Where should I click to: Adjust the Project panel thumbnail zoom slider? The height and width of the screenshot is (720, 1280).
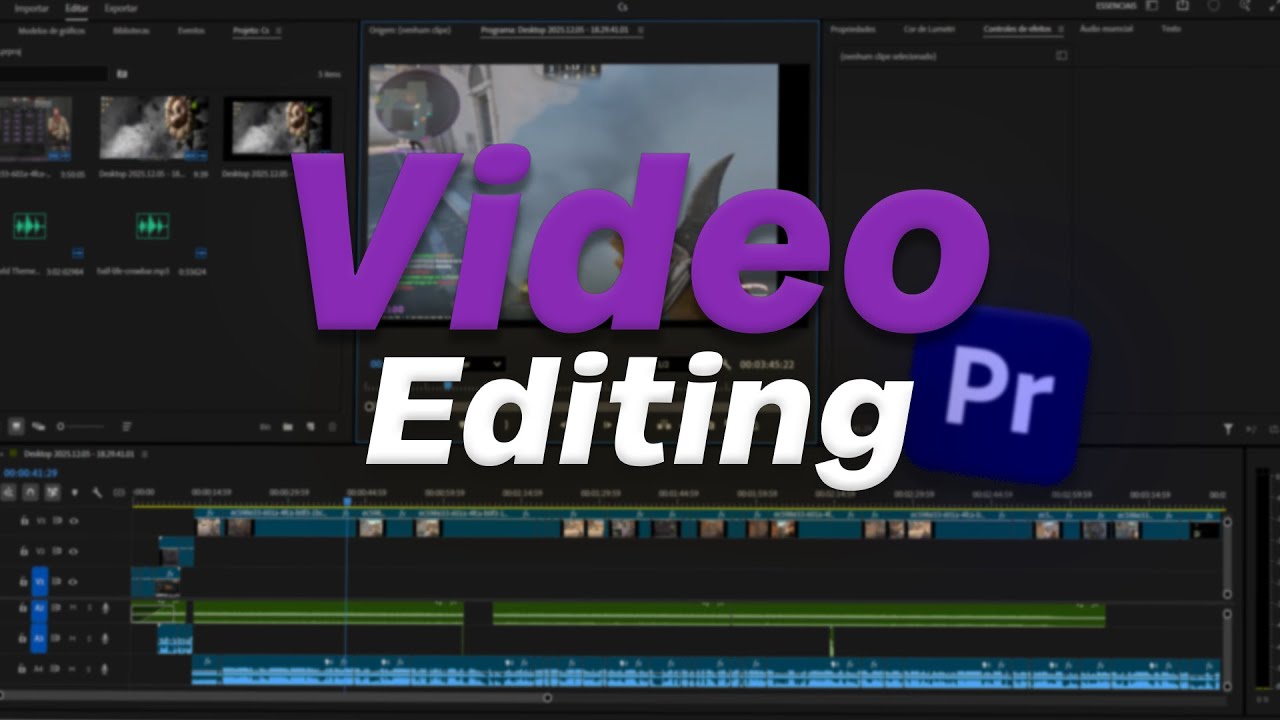coord(79,427)
